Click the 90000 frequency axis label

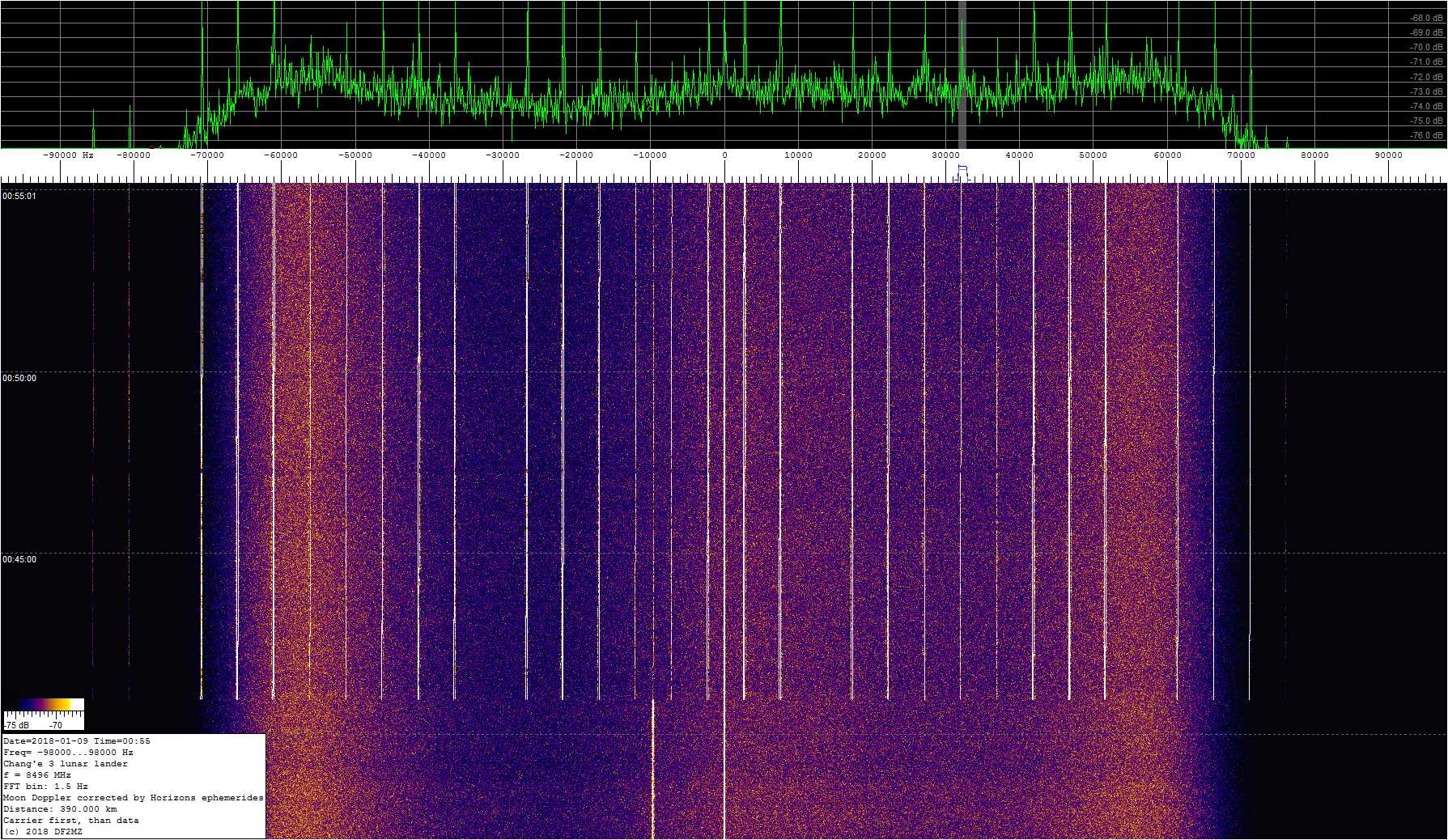[1388, 155]
